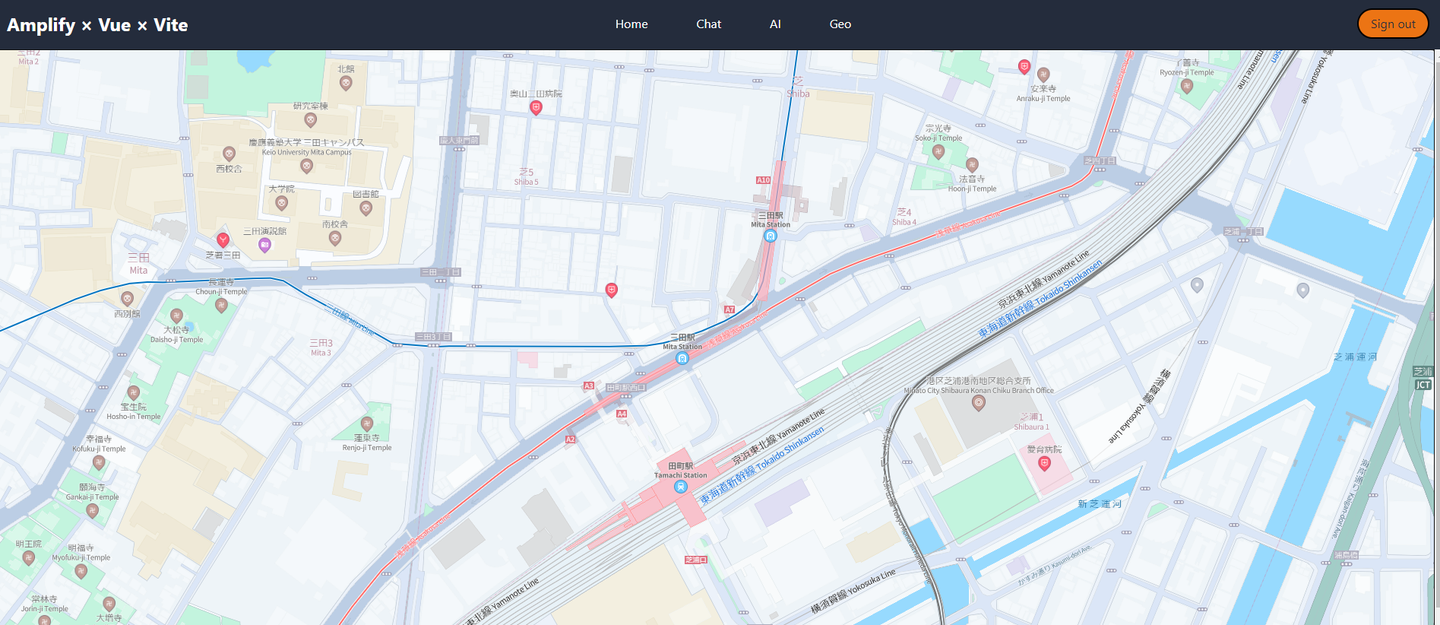The width and height of the screenshot is (1440, 625).
Task: Click the 西校舎 map marker
Action: [229, 153]
